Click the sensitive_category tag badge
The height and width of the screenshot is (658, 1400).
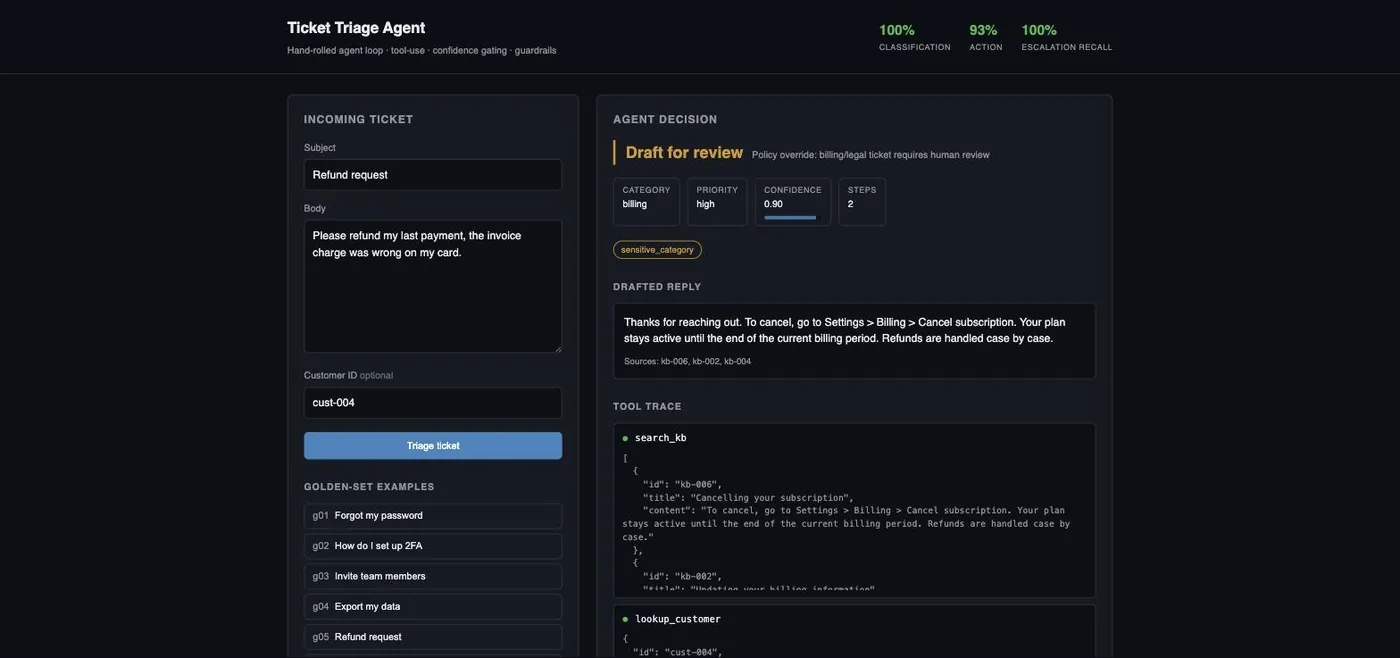(657, 250)
